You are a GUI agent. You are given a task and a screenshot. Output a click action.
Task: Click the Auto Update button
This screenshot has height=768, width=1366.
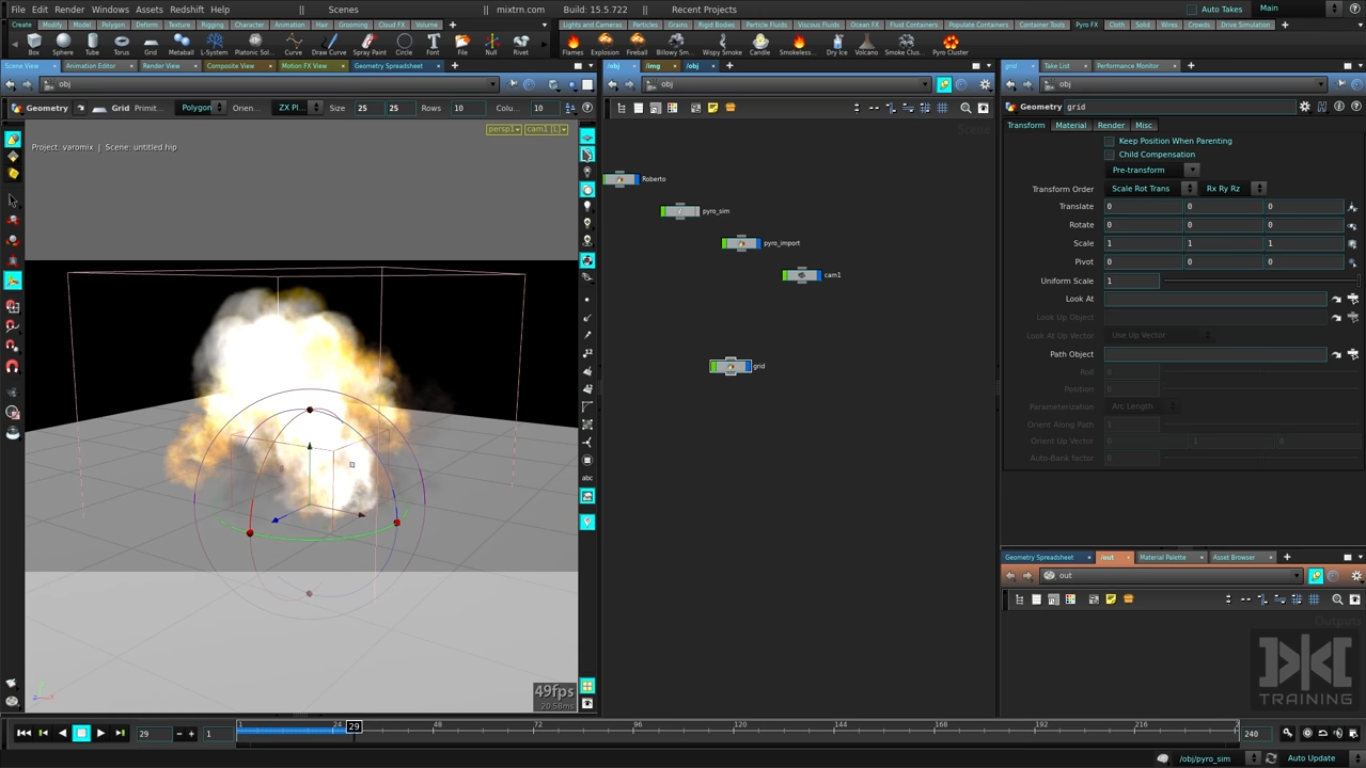[1311, 758]
